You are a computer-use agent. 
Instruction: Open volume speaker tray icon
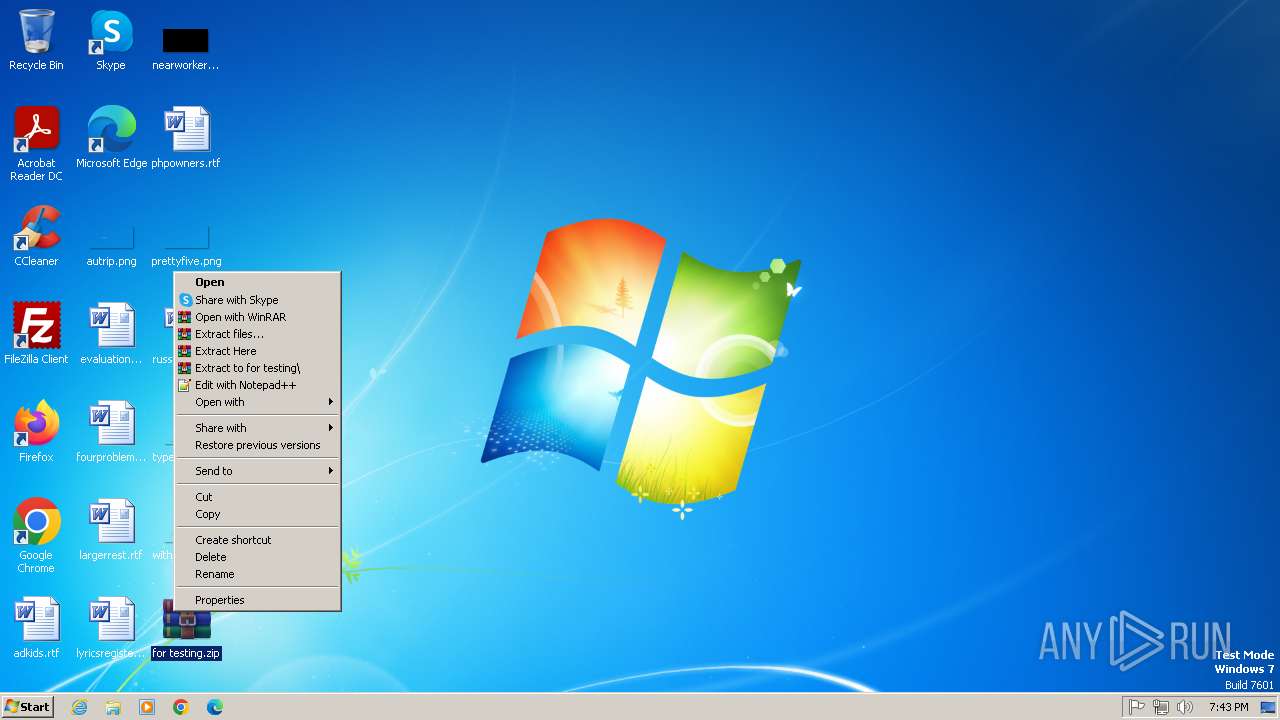(1185, 707)
